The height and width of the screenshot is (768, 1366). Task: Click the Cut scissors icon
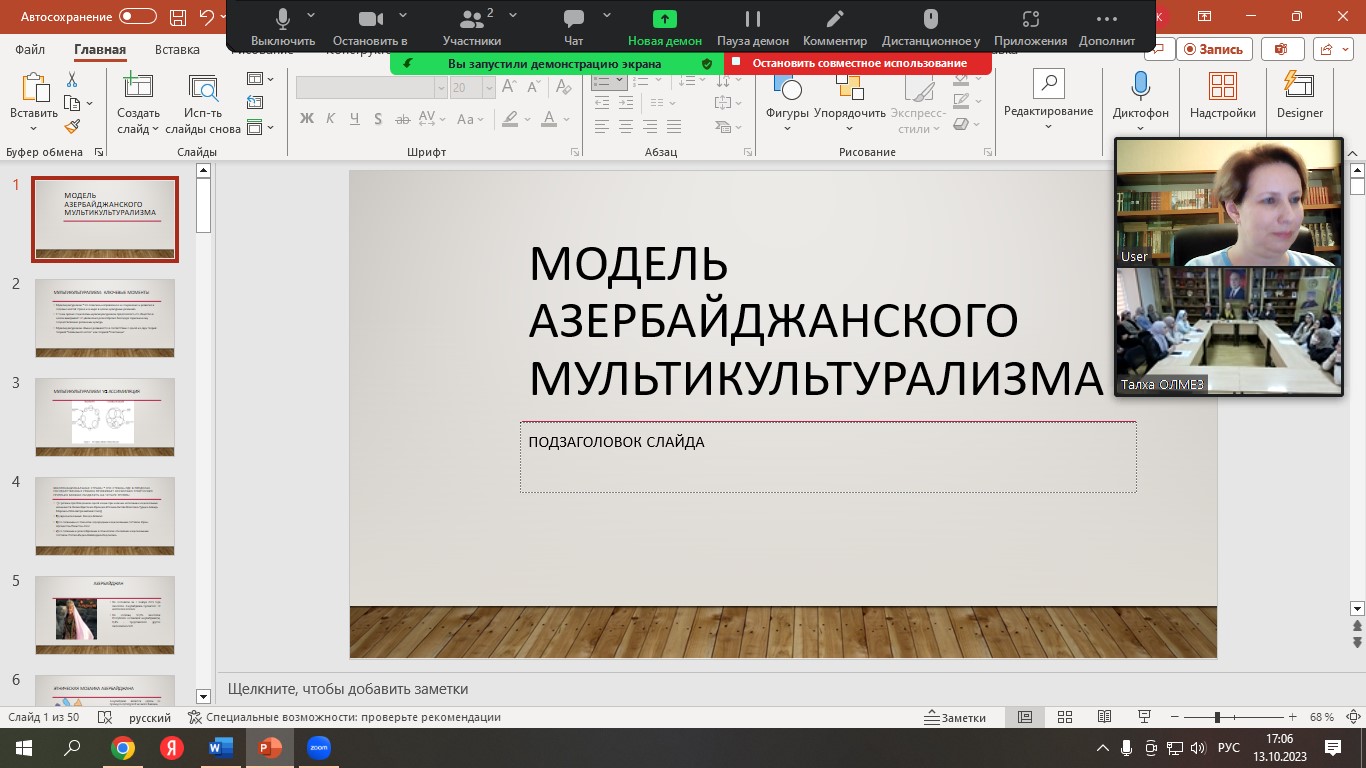(72, 80)
